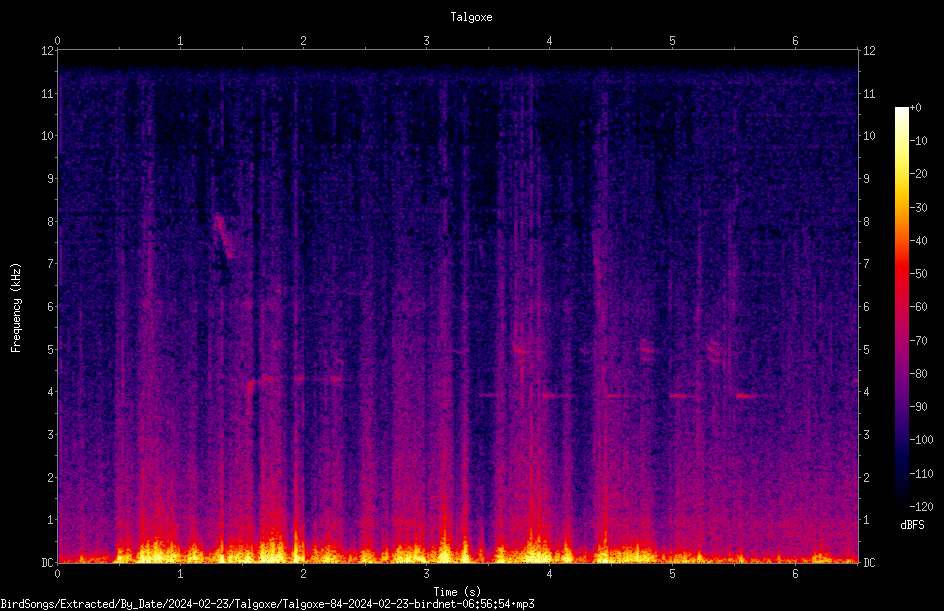Click the file path text at bottom
944x611 pixels.
(267, 604)
